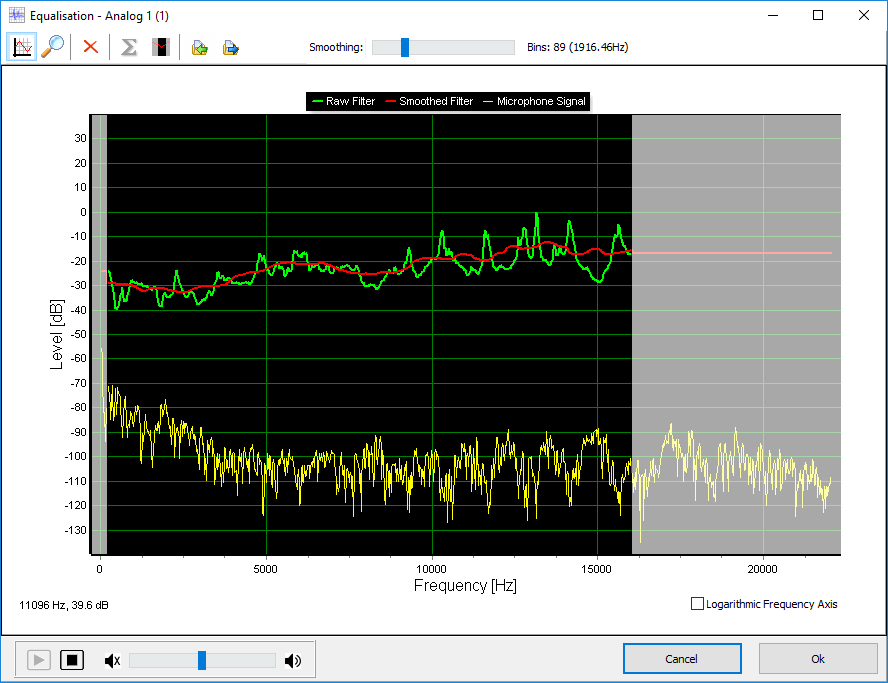Click the 30 level axis tick label

[80, 138]
